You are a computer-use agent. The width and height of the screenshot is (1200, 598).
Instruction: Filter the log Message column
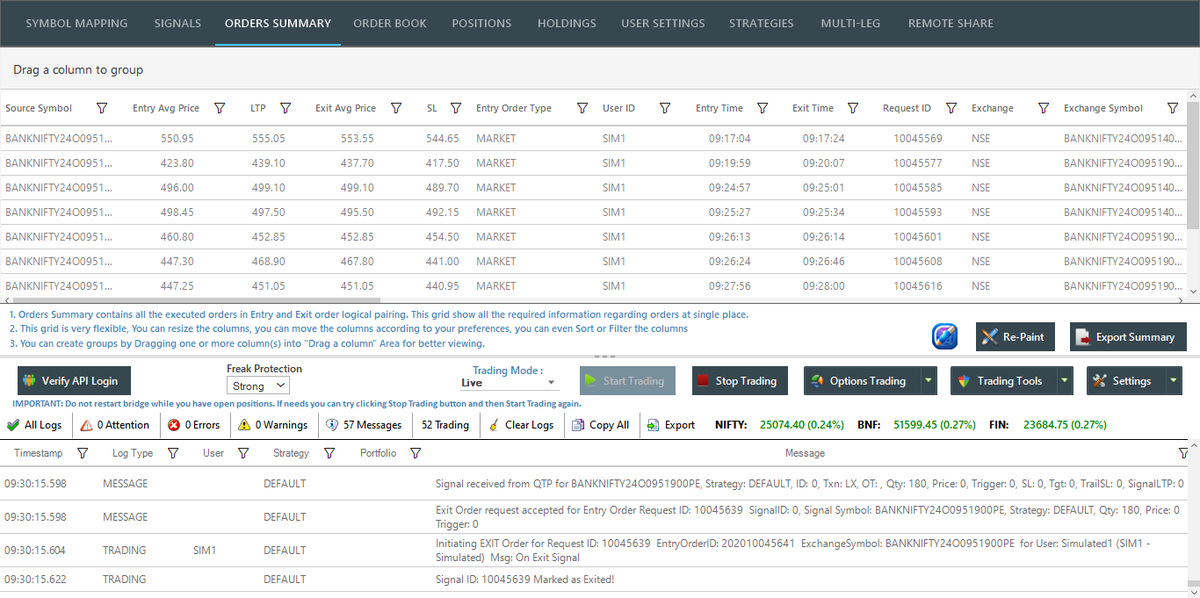(1185, 453)
